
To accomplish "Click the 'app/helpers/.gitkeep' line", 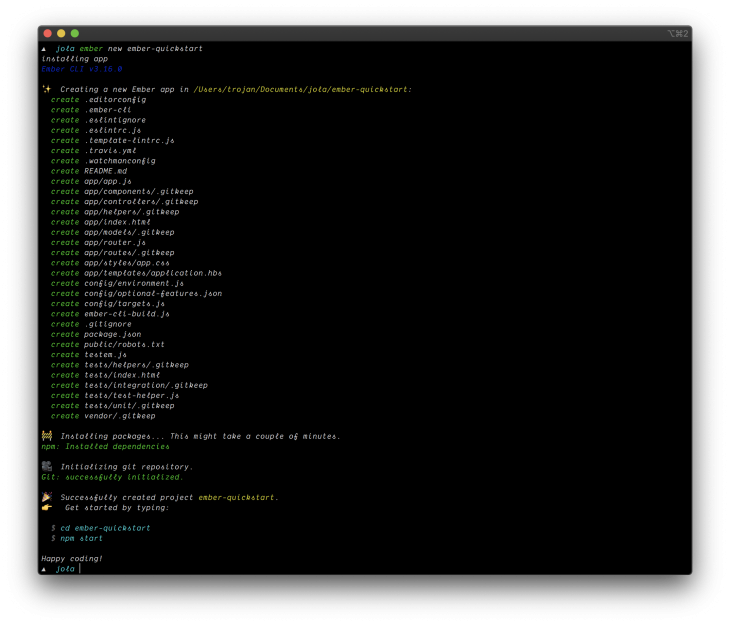I will pyautogui.click(x=115, y=212).
